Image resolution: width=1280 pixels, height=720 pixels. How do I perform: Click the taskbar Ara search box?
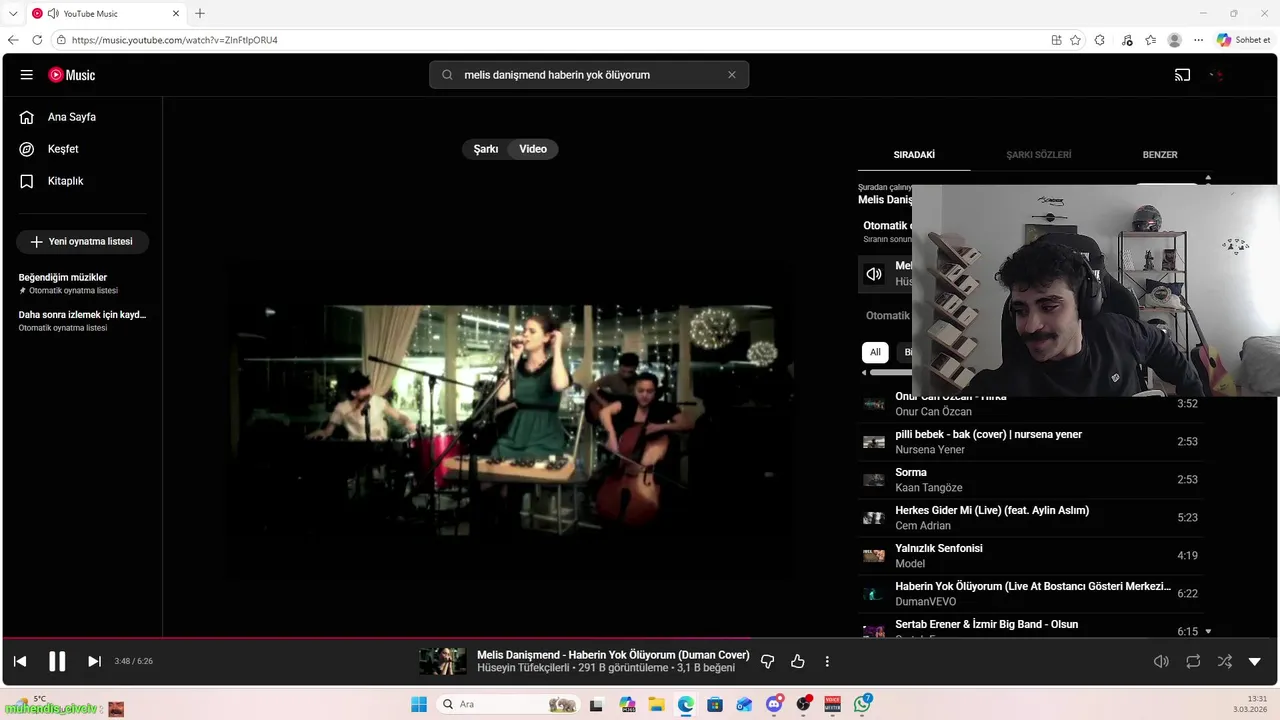[508, 704]
